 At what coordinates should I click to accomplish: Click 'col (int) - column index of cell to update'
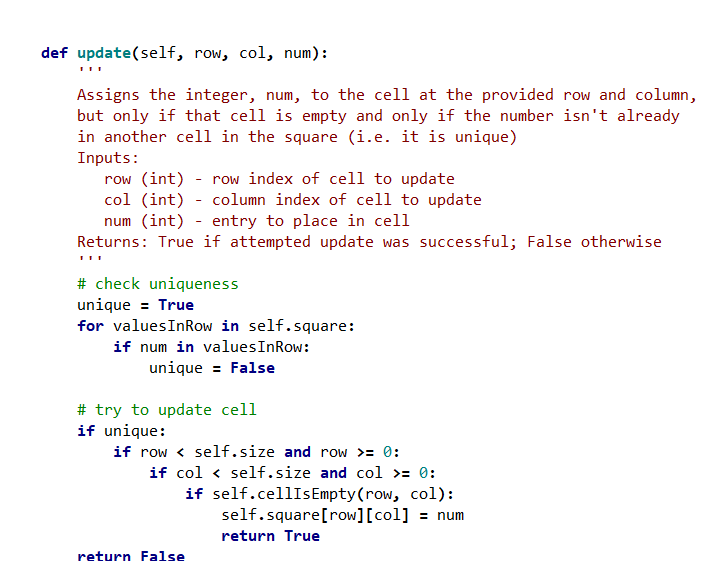293,200
